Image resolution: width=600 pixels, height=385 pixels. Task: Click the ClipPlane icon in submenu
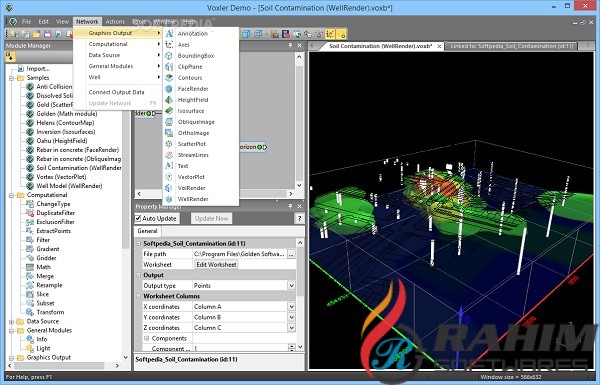(x=169, y=67)
